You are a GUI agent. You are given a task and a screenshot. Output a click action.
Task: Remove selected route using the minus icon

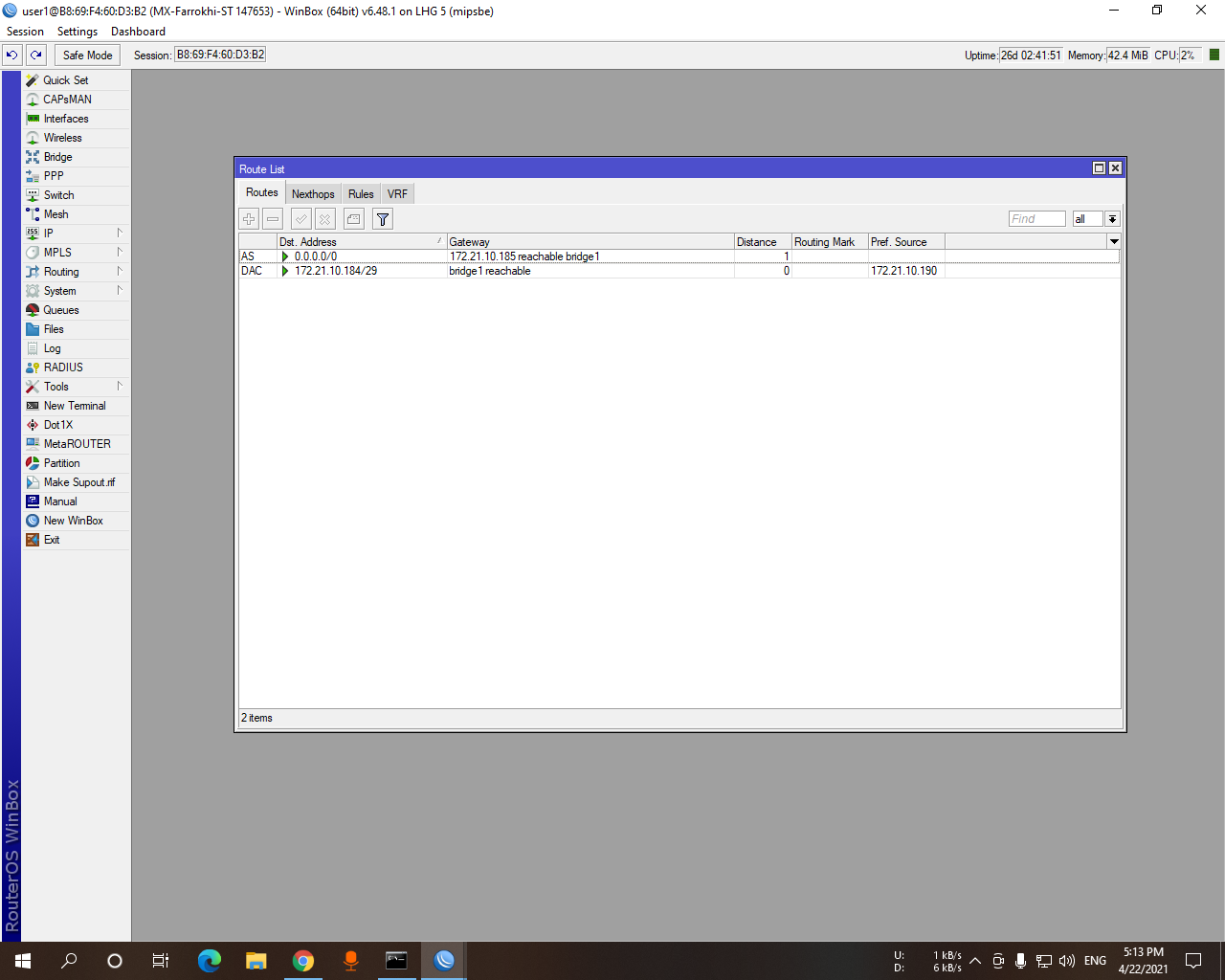pos(273,219)
